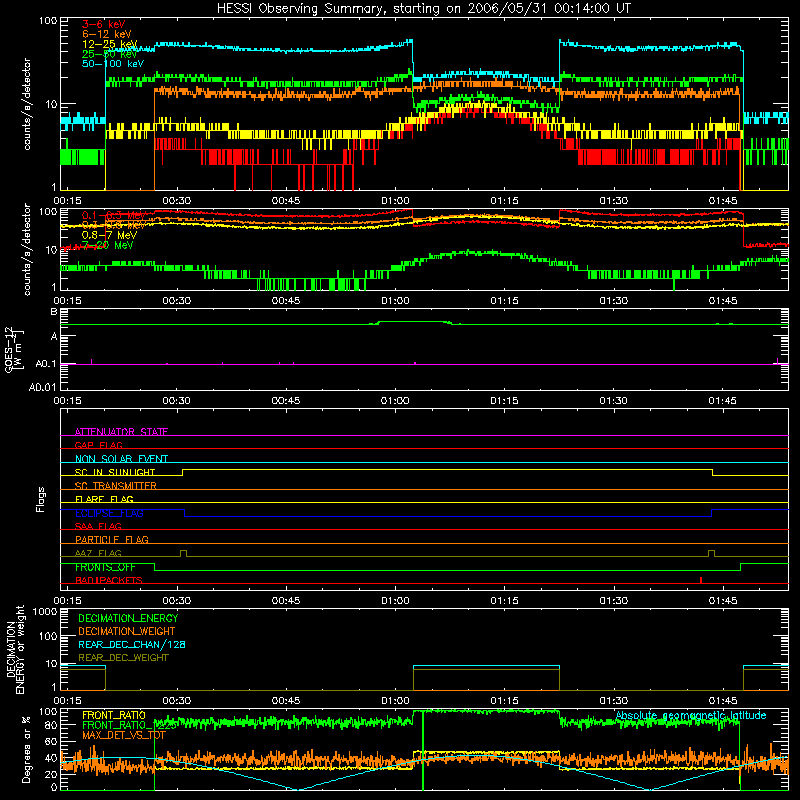Click the Absolute geomagnetic latitude label

click(691, 716)
